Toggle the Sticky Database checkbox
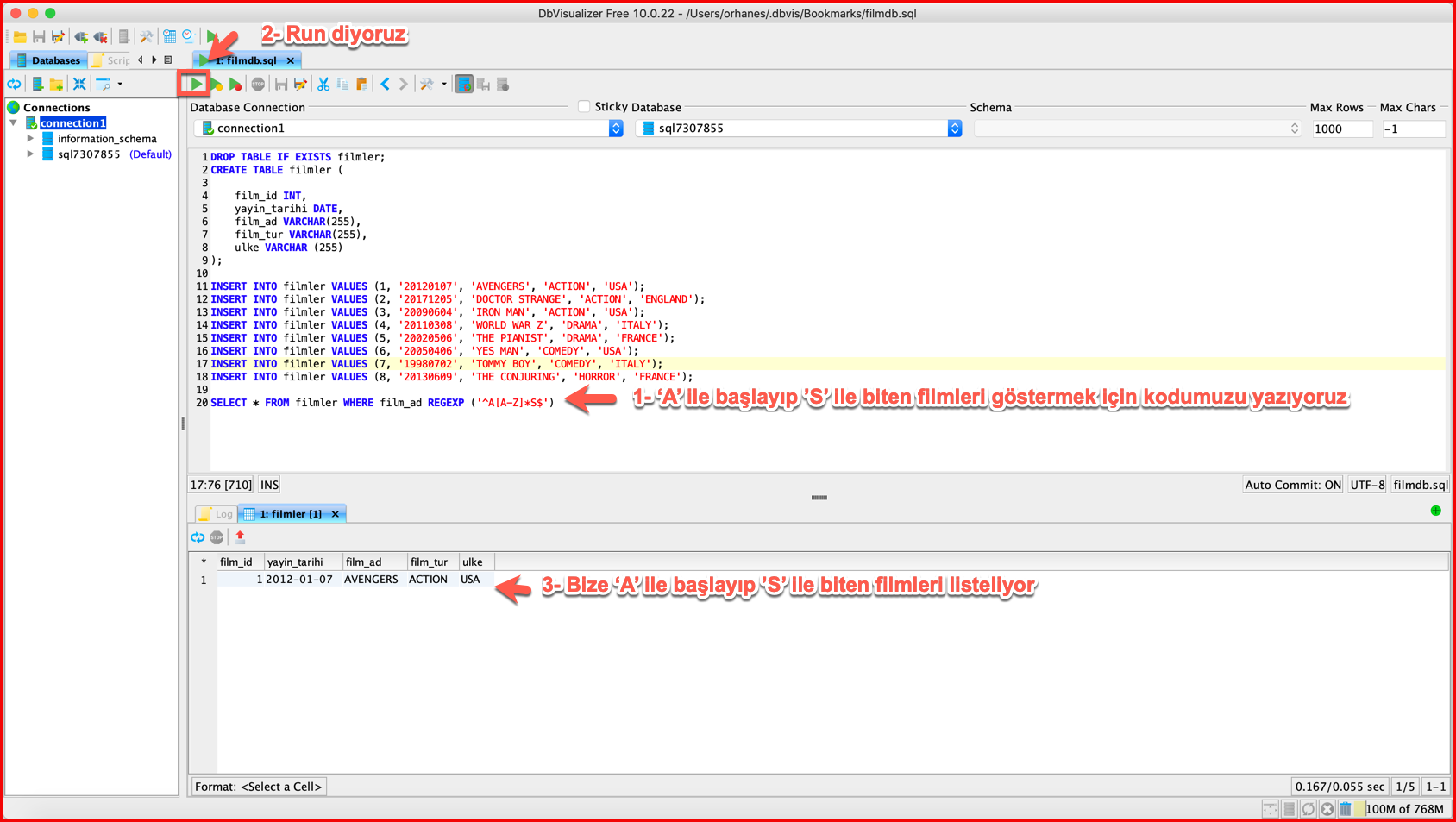The width and height of the screenshot is (1456, 822). [584, 106]
